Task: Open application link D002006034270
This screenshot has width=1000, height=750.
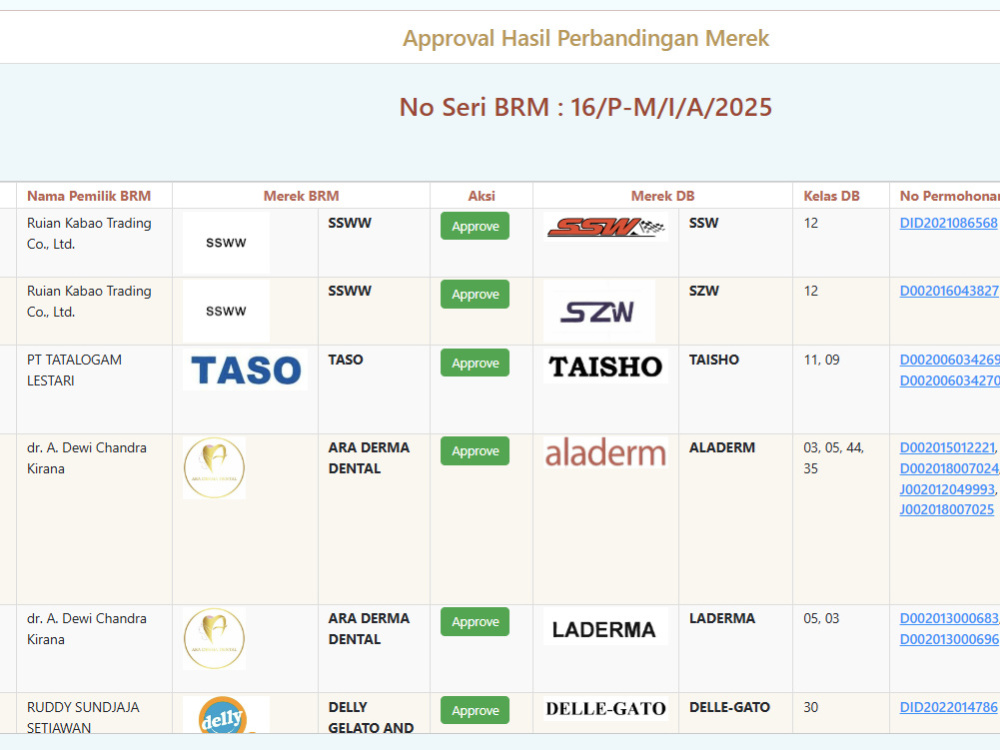Action: 950,381
